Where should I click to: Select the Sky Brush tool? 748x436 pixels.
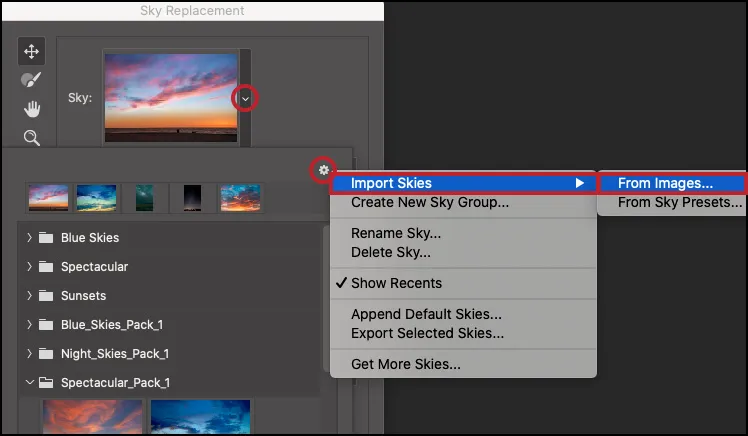(x=31, y=80)
